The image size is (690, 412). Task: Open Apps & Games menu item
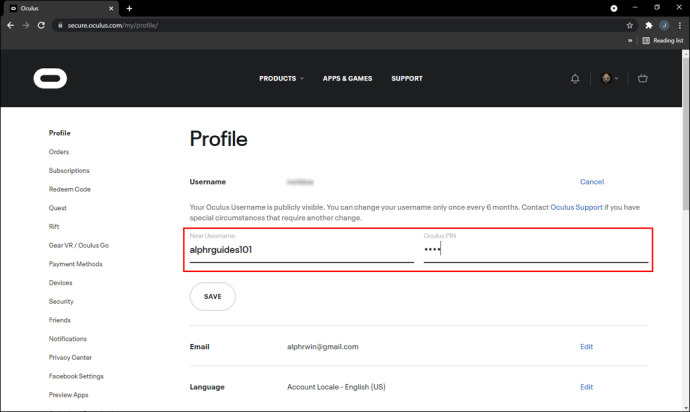pyautogui.click(x=347, y=78)
